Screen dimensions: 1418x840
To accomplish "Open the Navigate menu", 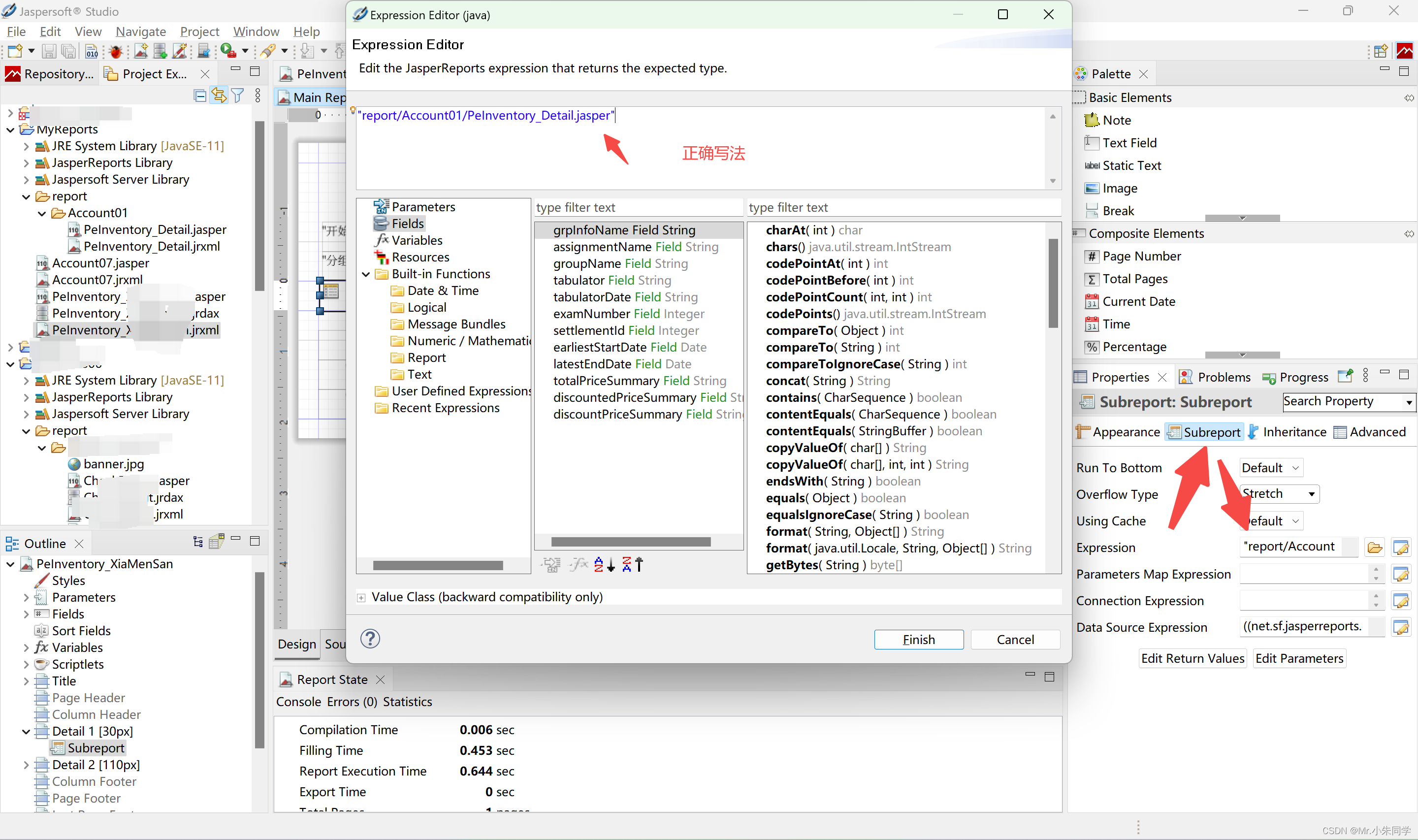I will [x=140, y=32].
